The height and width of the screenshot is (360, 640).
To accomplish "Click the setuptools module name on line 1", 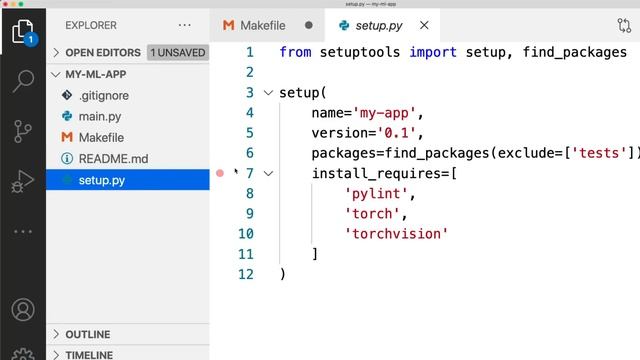I will coord(360,53).
